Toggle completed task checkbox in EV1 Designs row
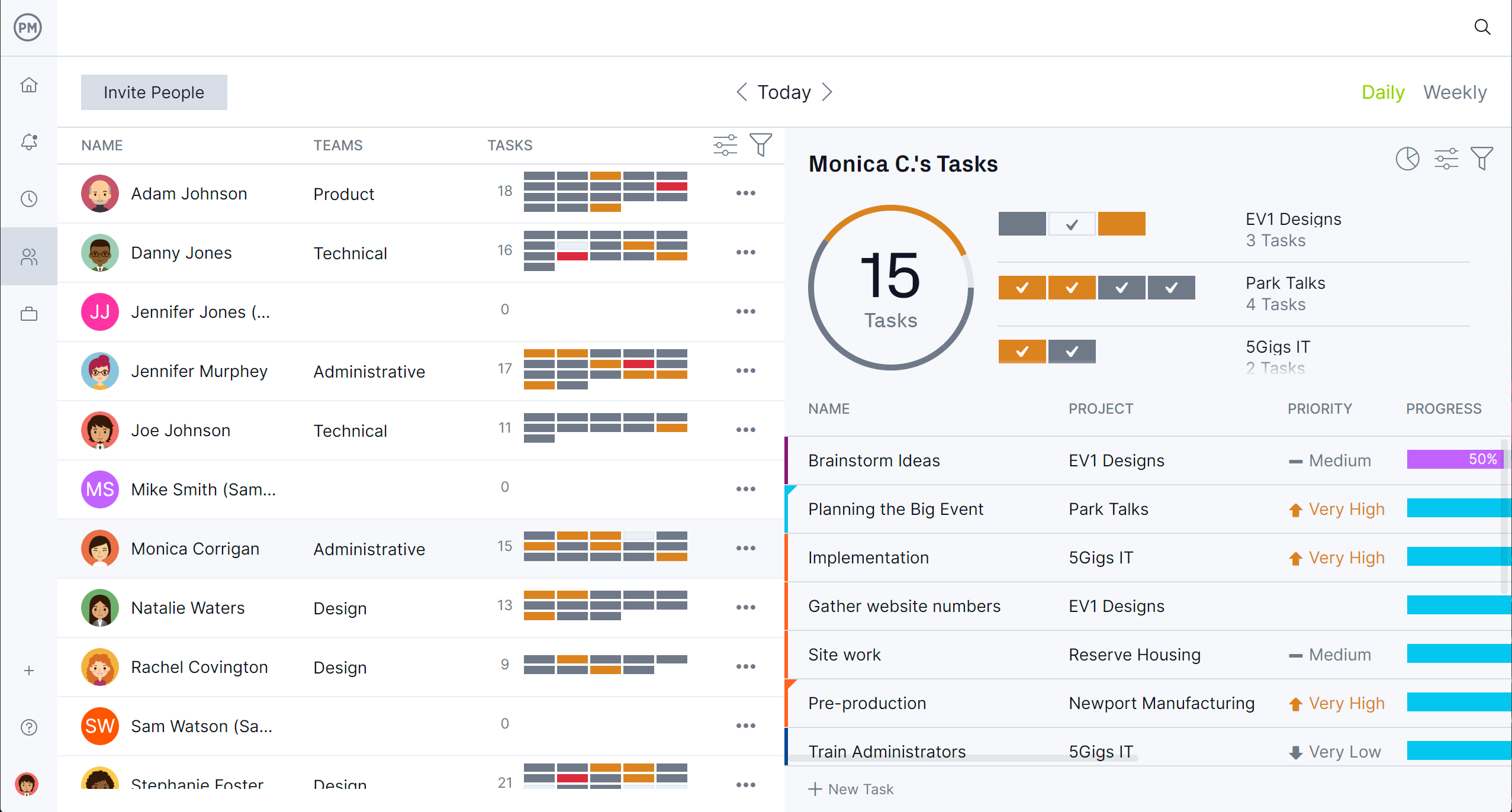 point(1072,224)
